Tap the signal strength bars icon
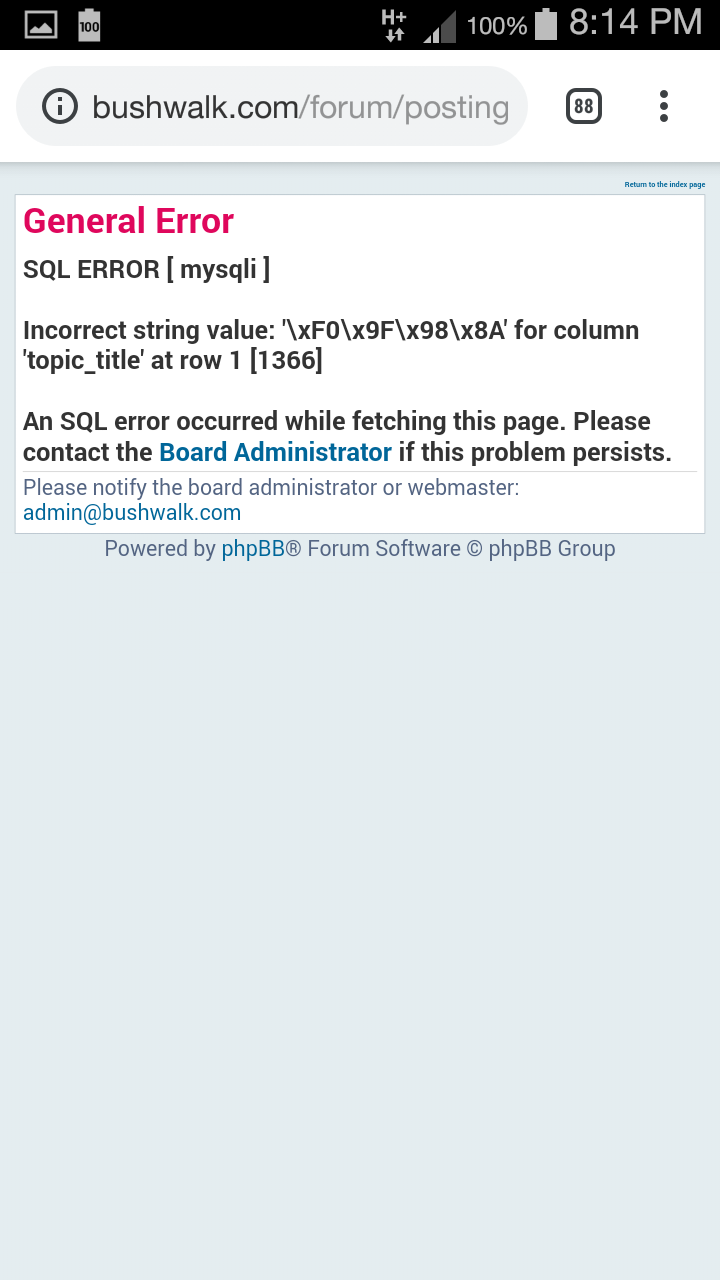Image resolution: width=720 pixels, height=1280 pixels. point(439,26)
